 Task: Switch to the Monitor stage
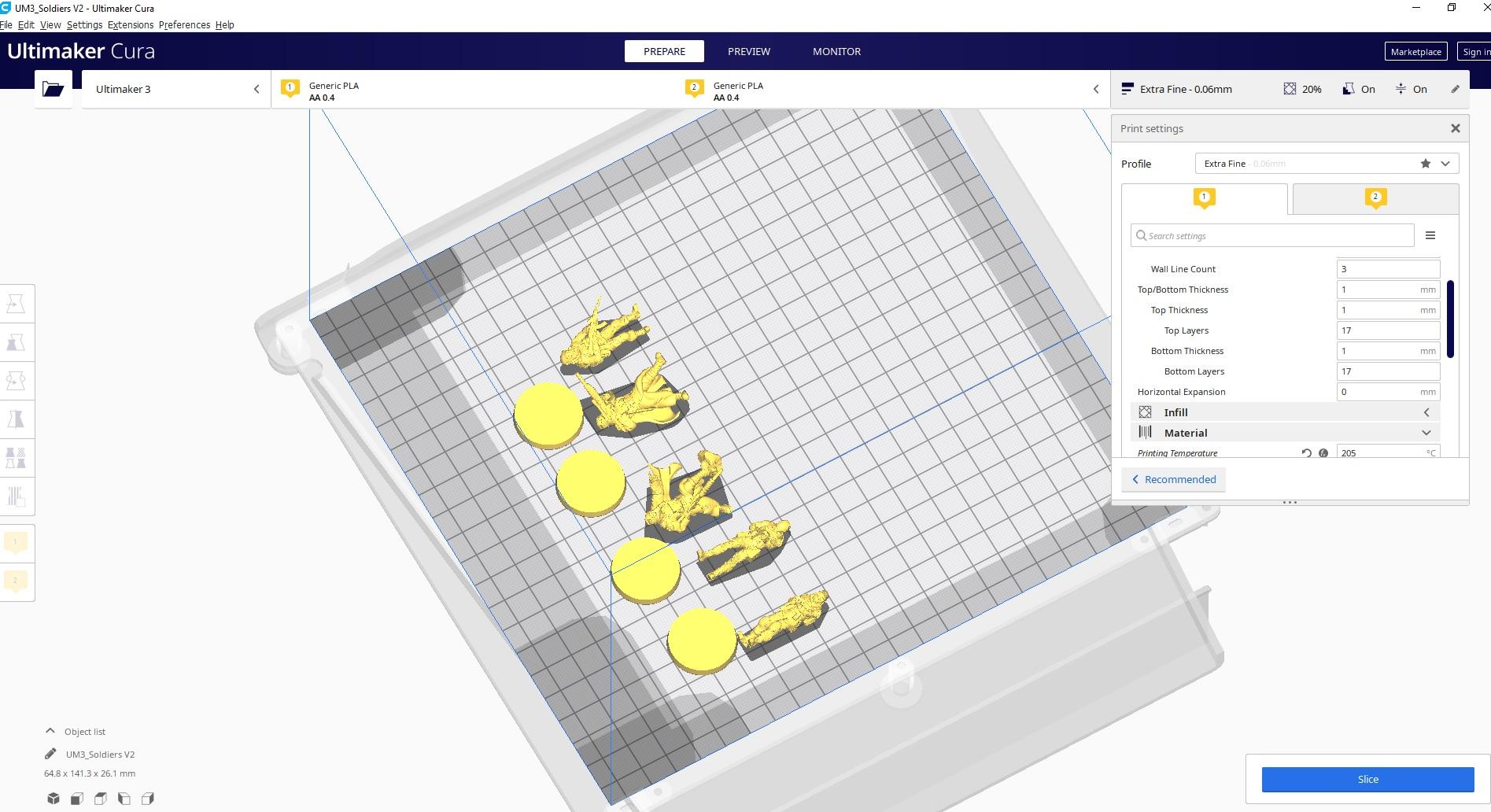(x=836, y=51)
